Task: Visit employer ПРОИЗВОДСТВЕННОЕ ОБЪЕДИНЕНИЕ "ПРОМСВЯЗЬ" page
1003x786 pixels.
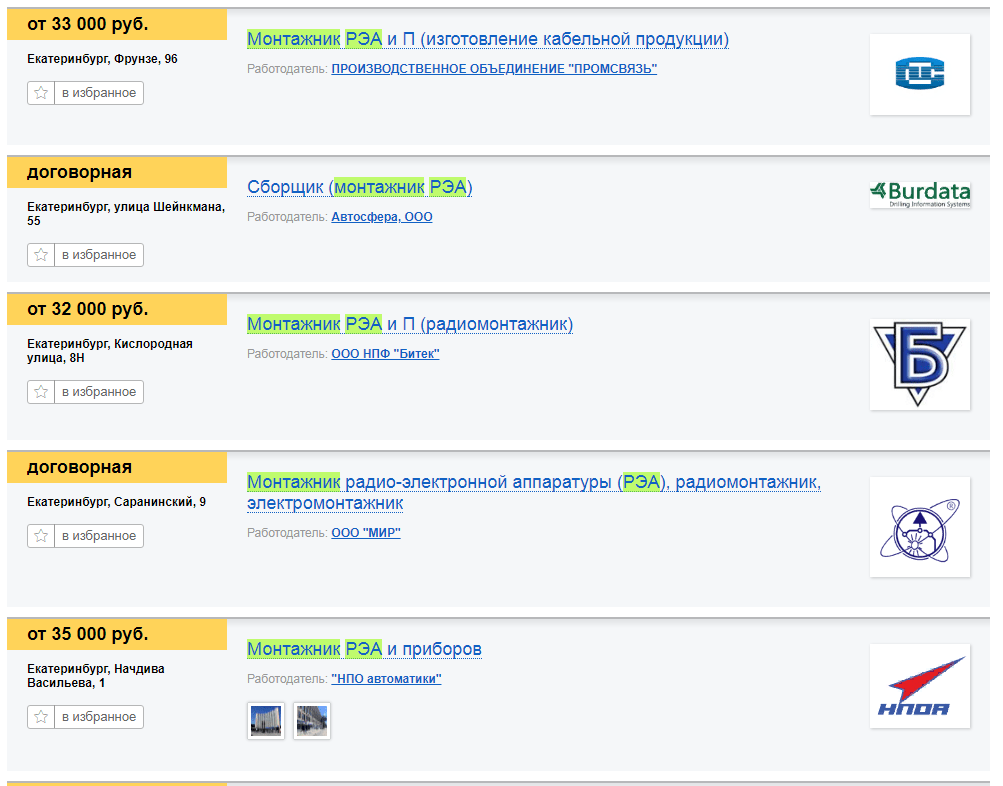Action: coord(494,69)
